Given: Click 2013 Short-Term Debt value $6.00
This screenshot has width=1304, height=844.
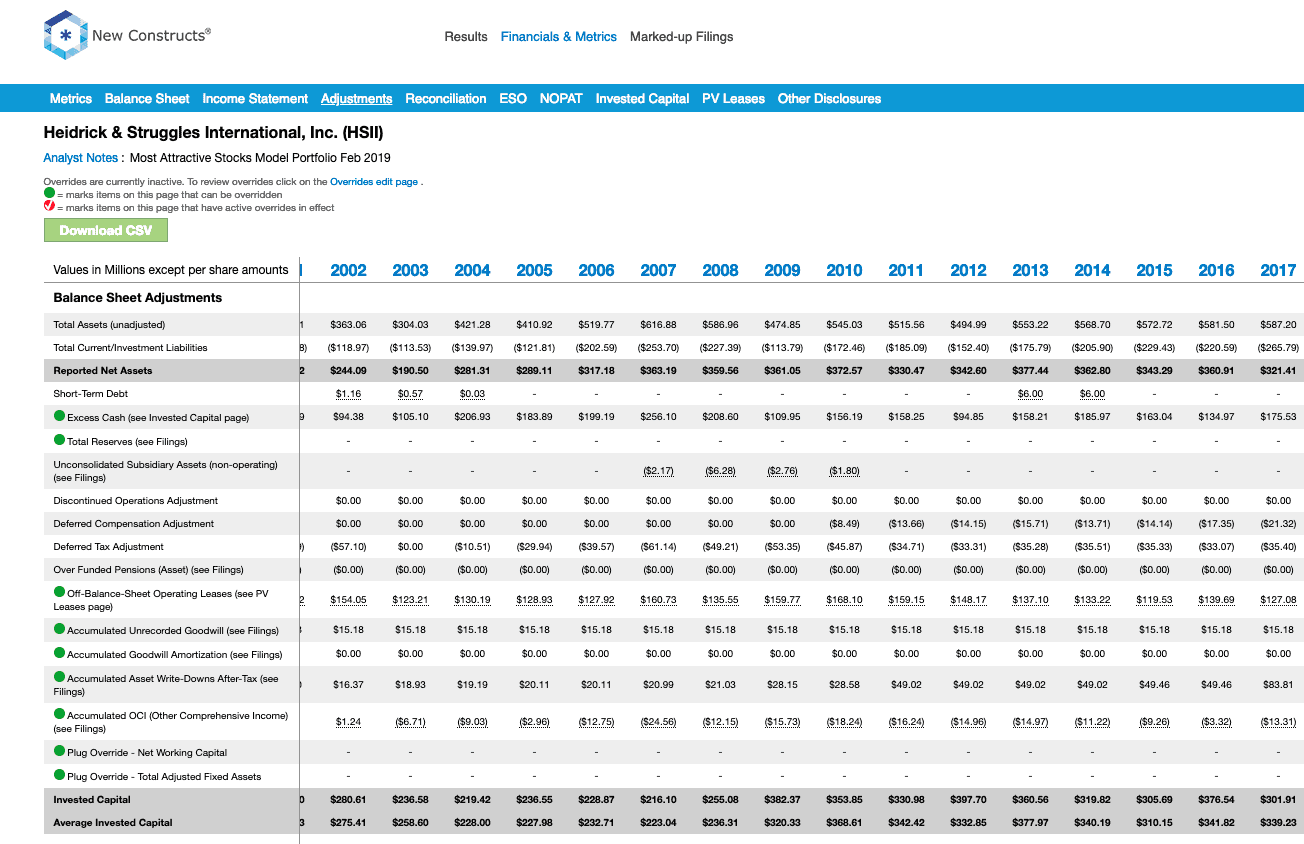Looking at the screenshot, I should [1030, 394].
